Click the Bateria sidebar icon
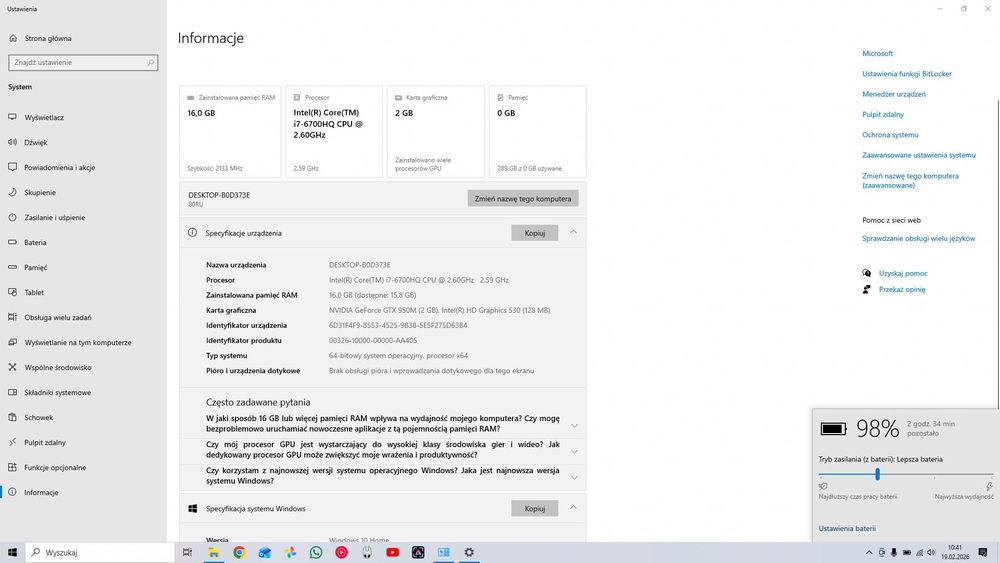The width and height of the screenshot is (1000, 563). tap(12, 242)
